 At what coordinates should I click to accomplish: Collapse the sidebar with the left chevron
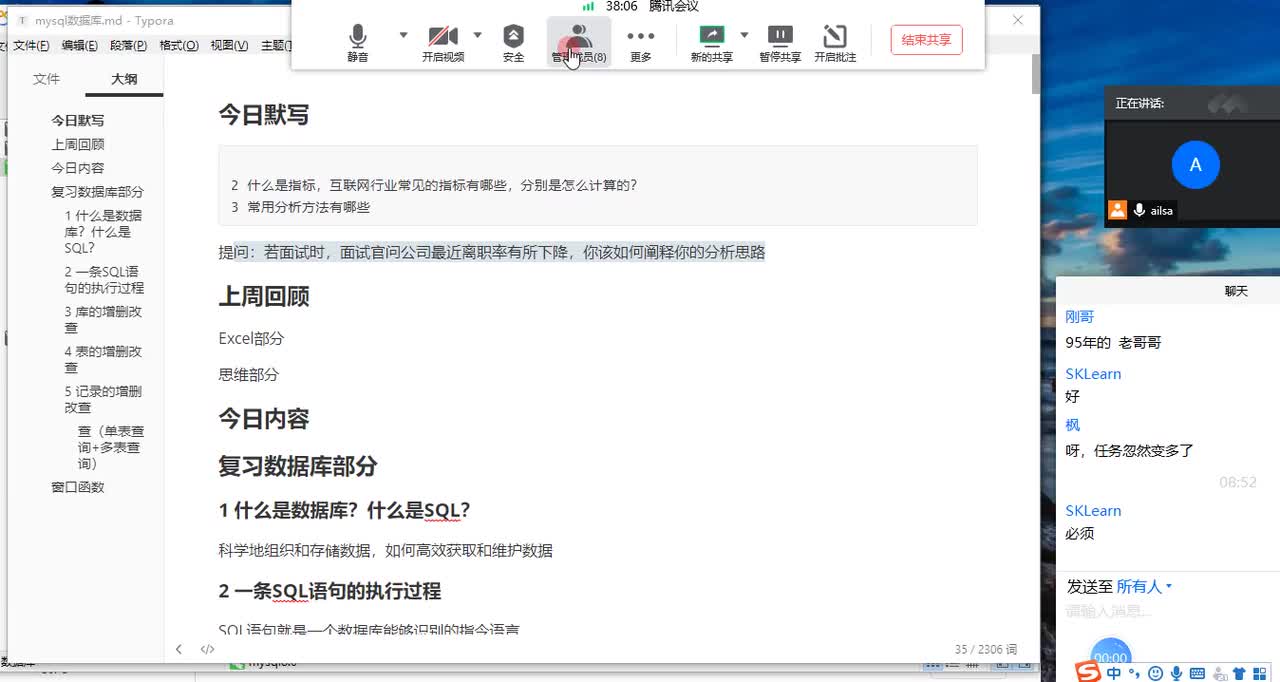(179, 649)
